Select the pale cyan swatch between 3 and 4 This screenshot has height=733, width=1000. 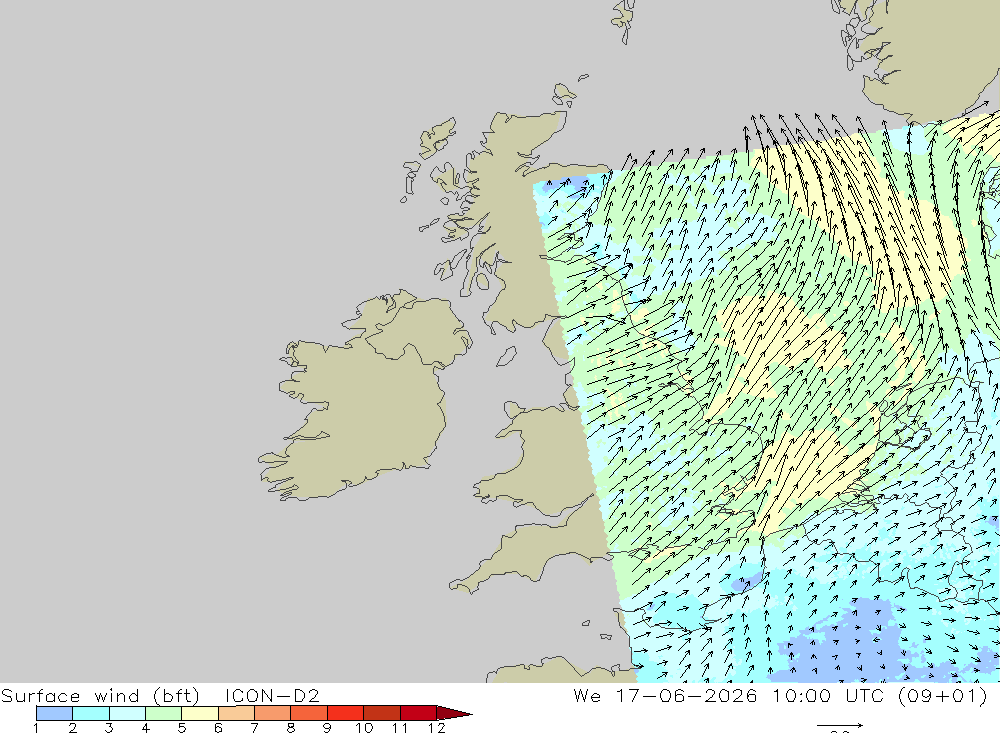tap(127, 713)
